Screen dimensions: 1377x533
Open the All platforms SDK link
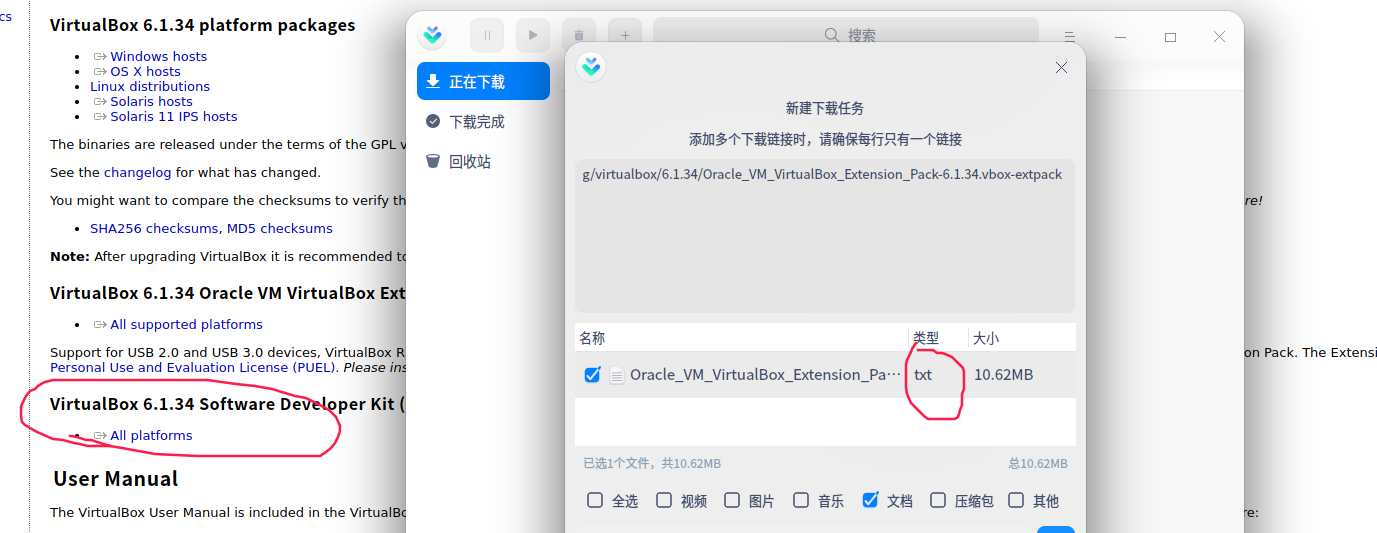pos(151,435)
